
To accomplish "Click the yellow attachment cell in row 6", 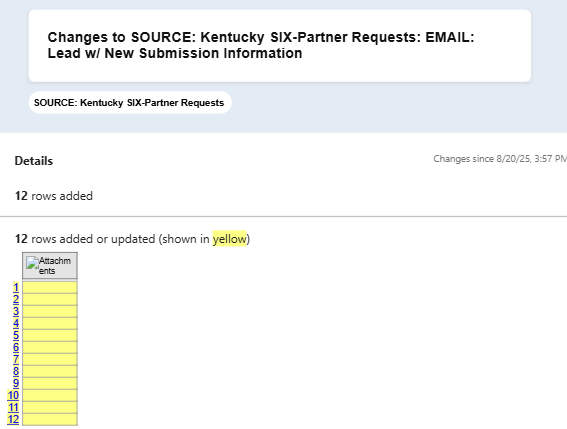I will (x=50, y=348).
